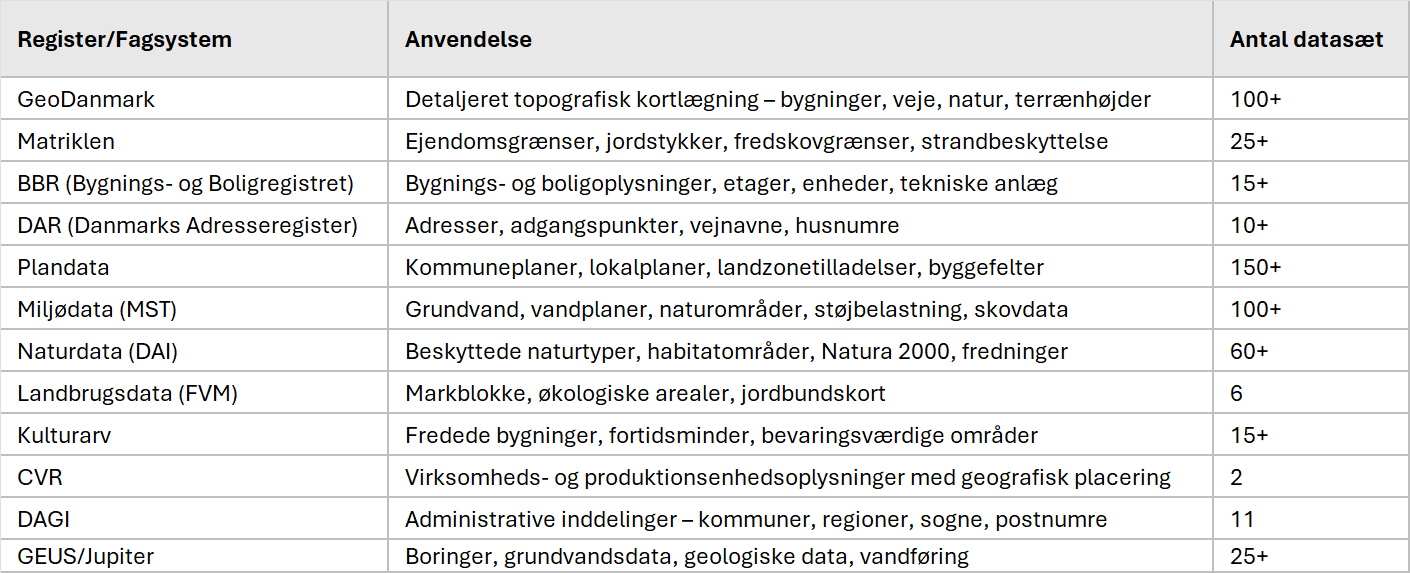Click the Markblokke, økologiske arealer description
Image resolution: width=1410 pixels, height=573 pixels.
pos(645,394)
